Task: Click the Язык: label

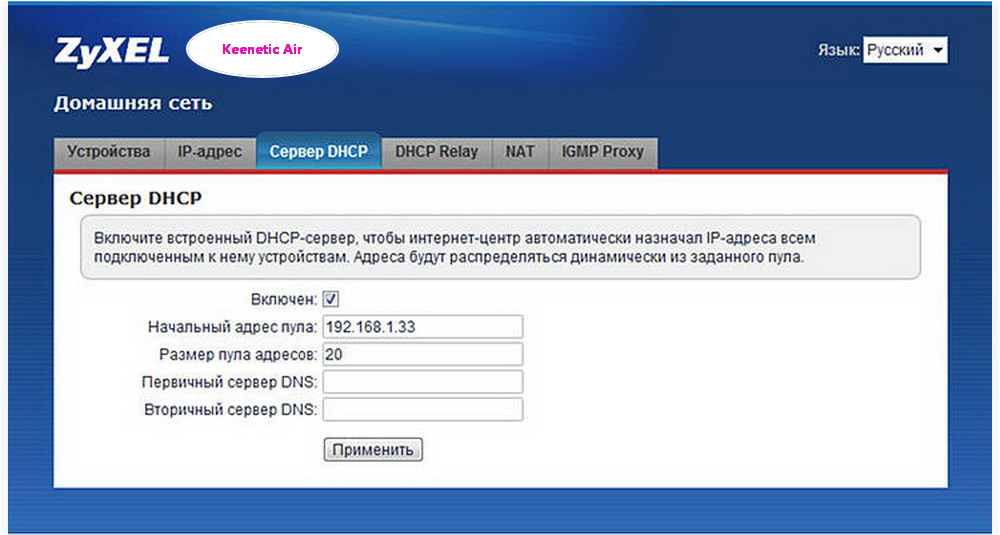Action: 839,50
